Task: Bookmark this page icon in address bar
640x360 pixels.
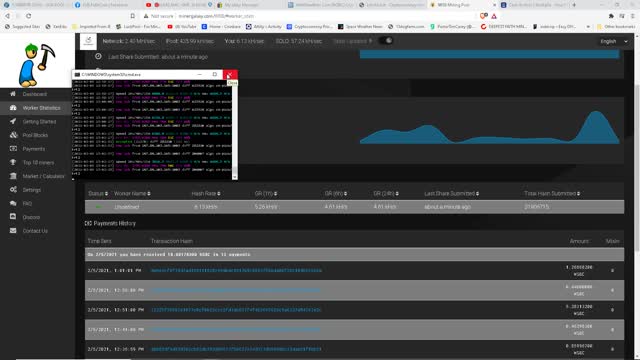Action: tap(133, 16)
